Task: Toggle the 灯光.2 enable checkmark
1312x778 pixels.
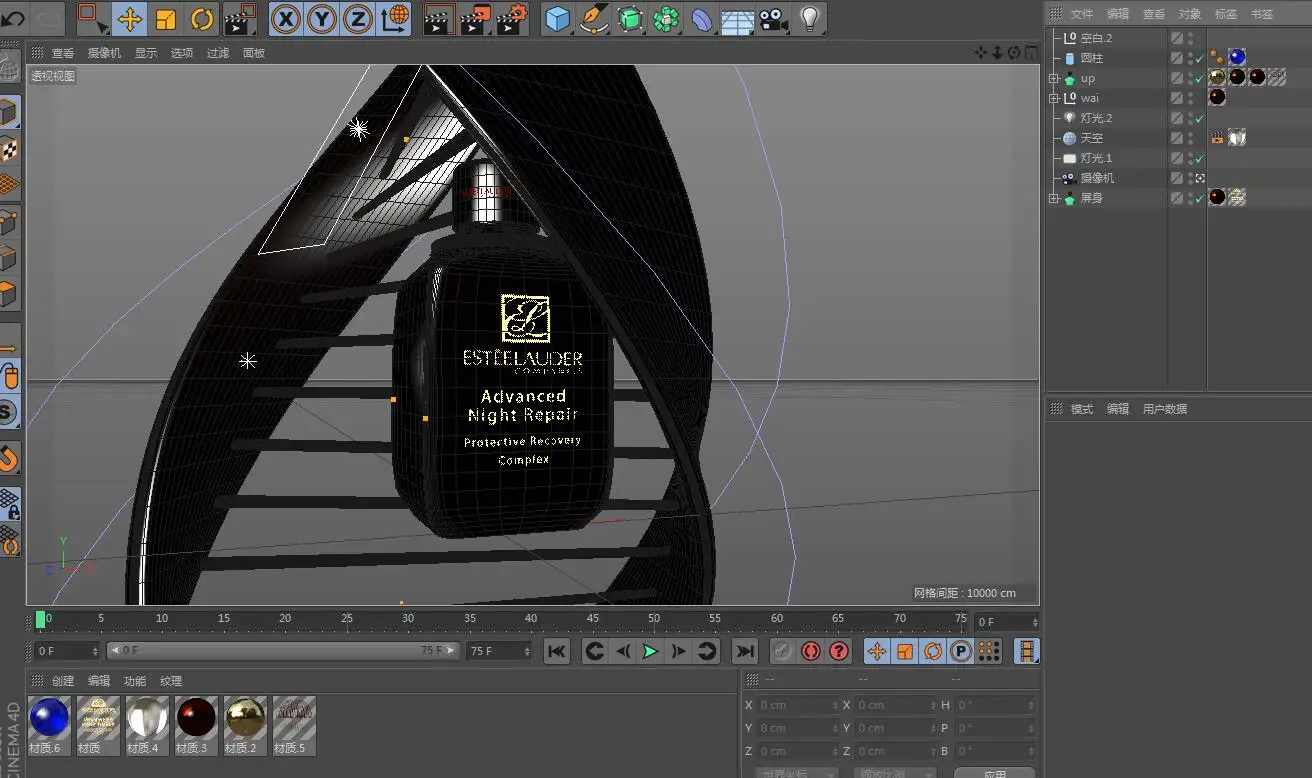Action: (1199, 118)
